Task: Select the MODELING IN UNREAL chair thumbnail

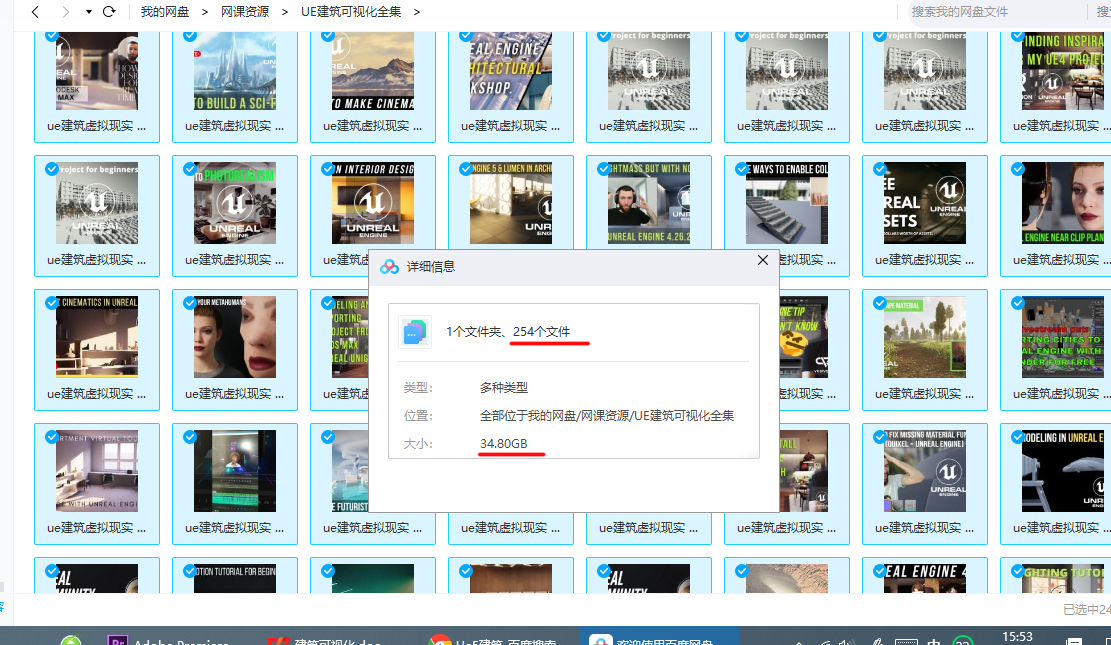Action: (1062, 471)
